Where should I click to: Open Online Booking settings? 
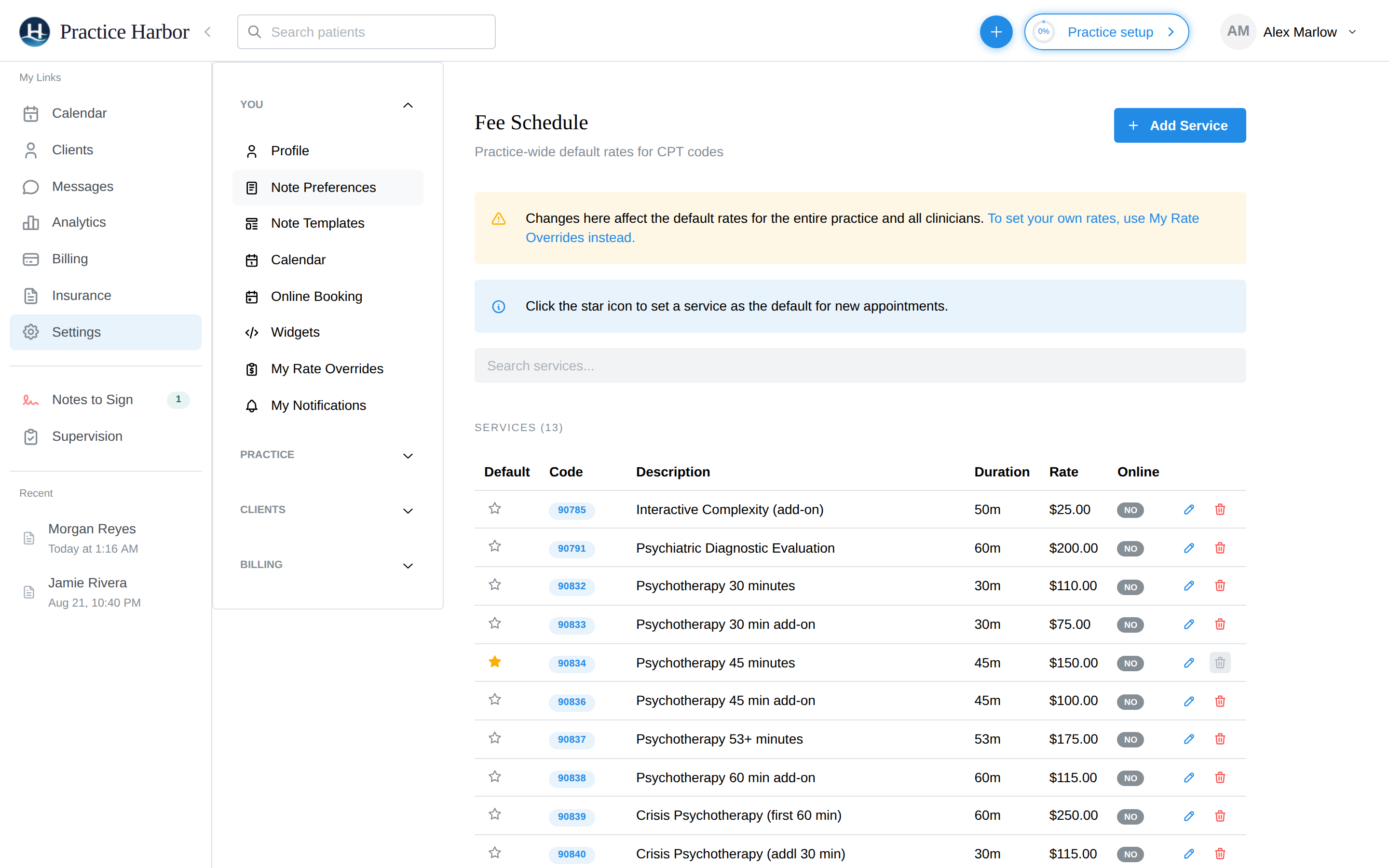click(x=328, y=296)
